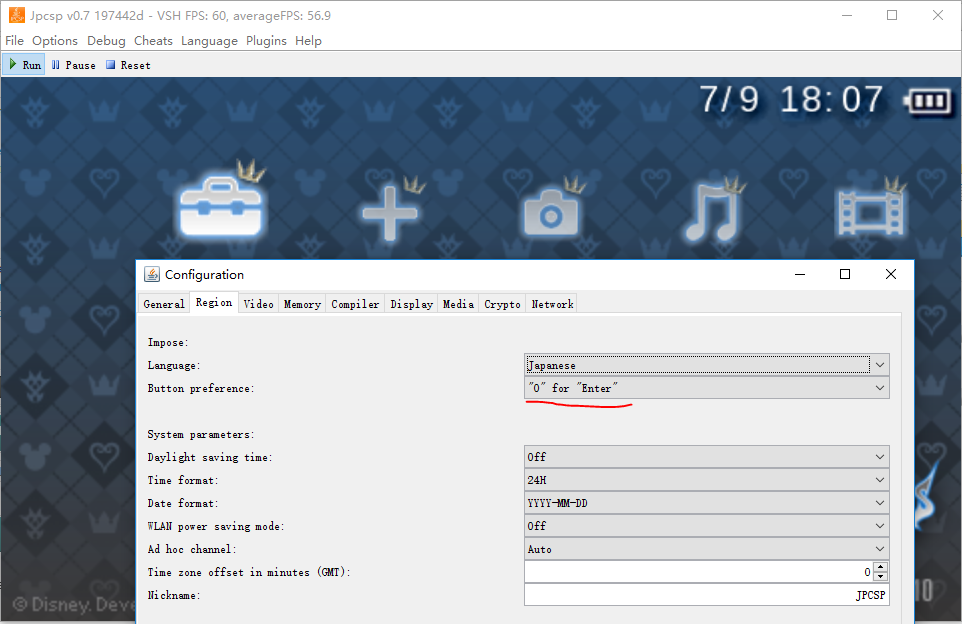Select the Video film icon in XMB
The image size is (962, 624).
tap(871, 212)
